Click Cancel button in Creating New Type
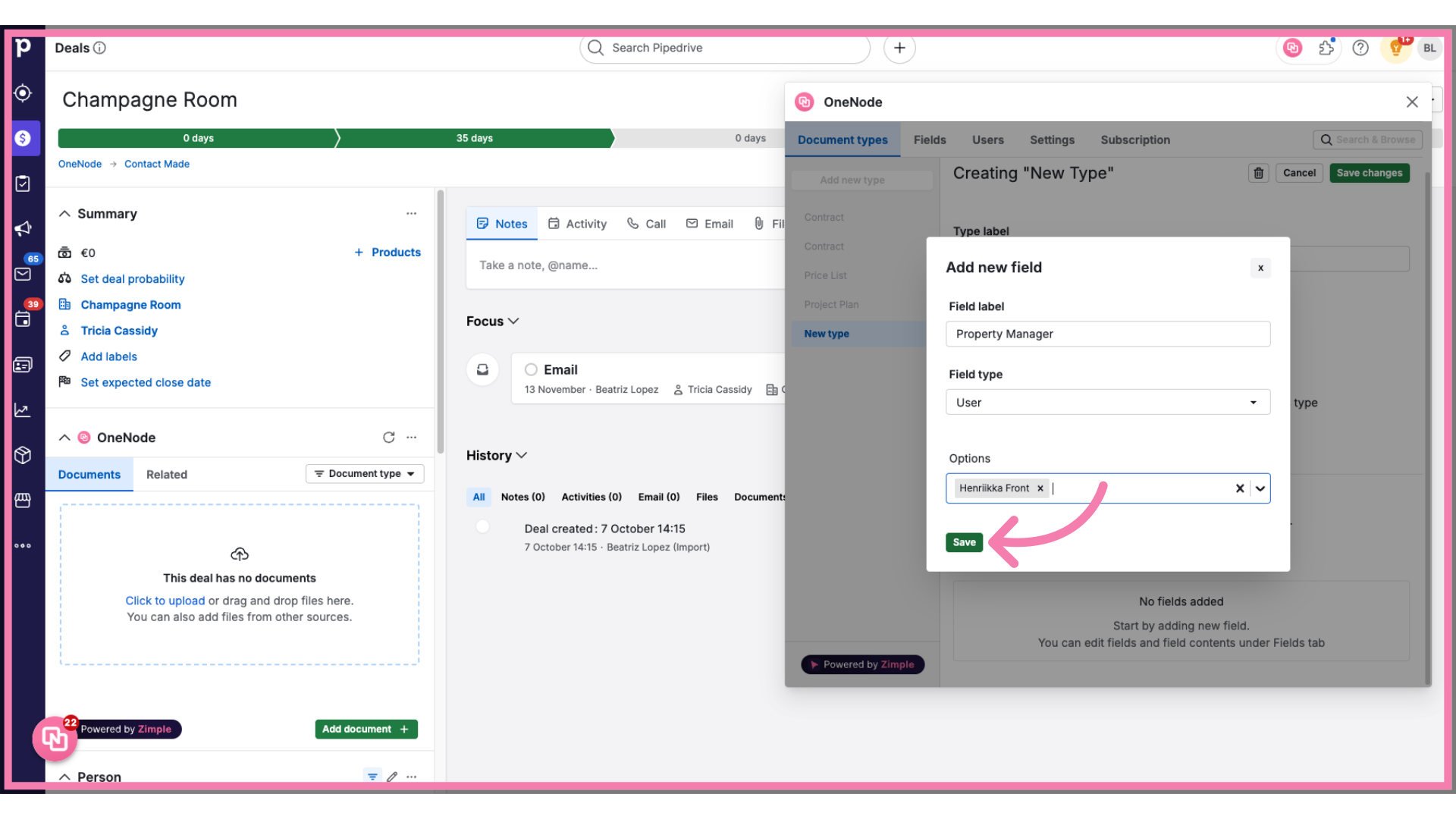This screenshot has height=819, width=1456. 1299,172
